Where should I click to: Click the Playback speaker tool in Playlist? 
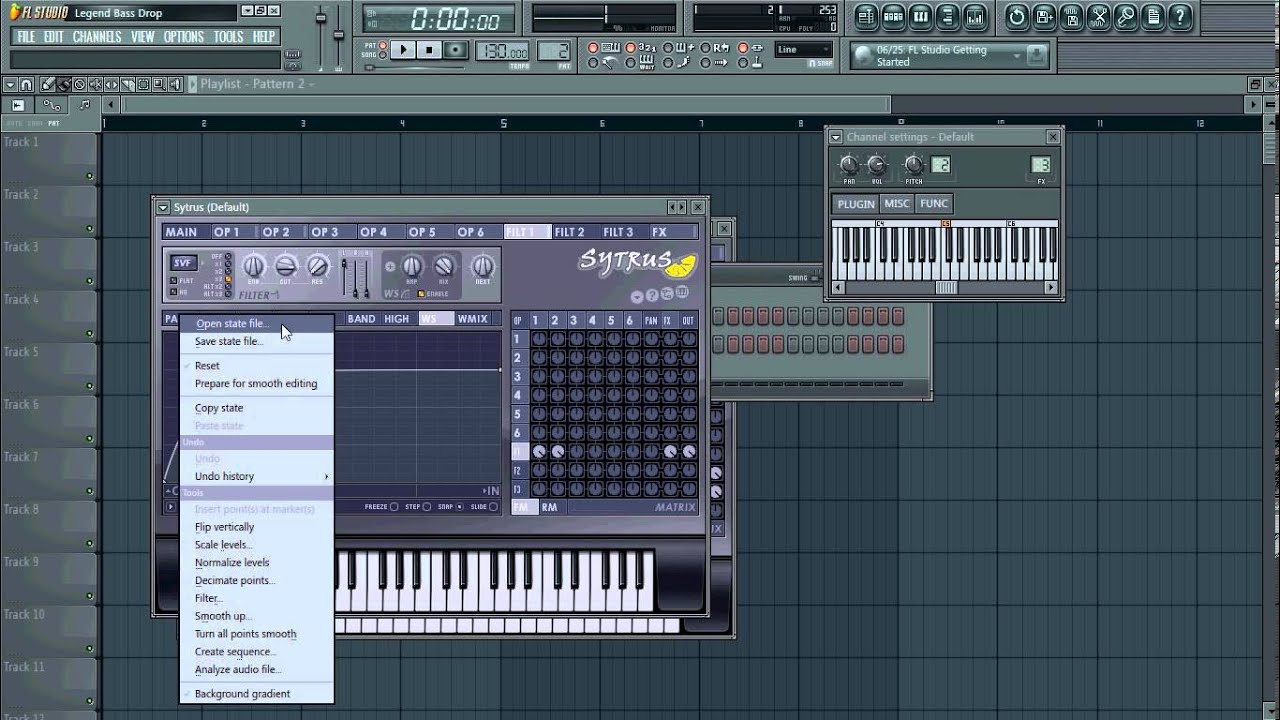tap(175, 84)
